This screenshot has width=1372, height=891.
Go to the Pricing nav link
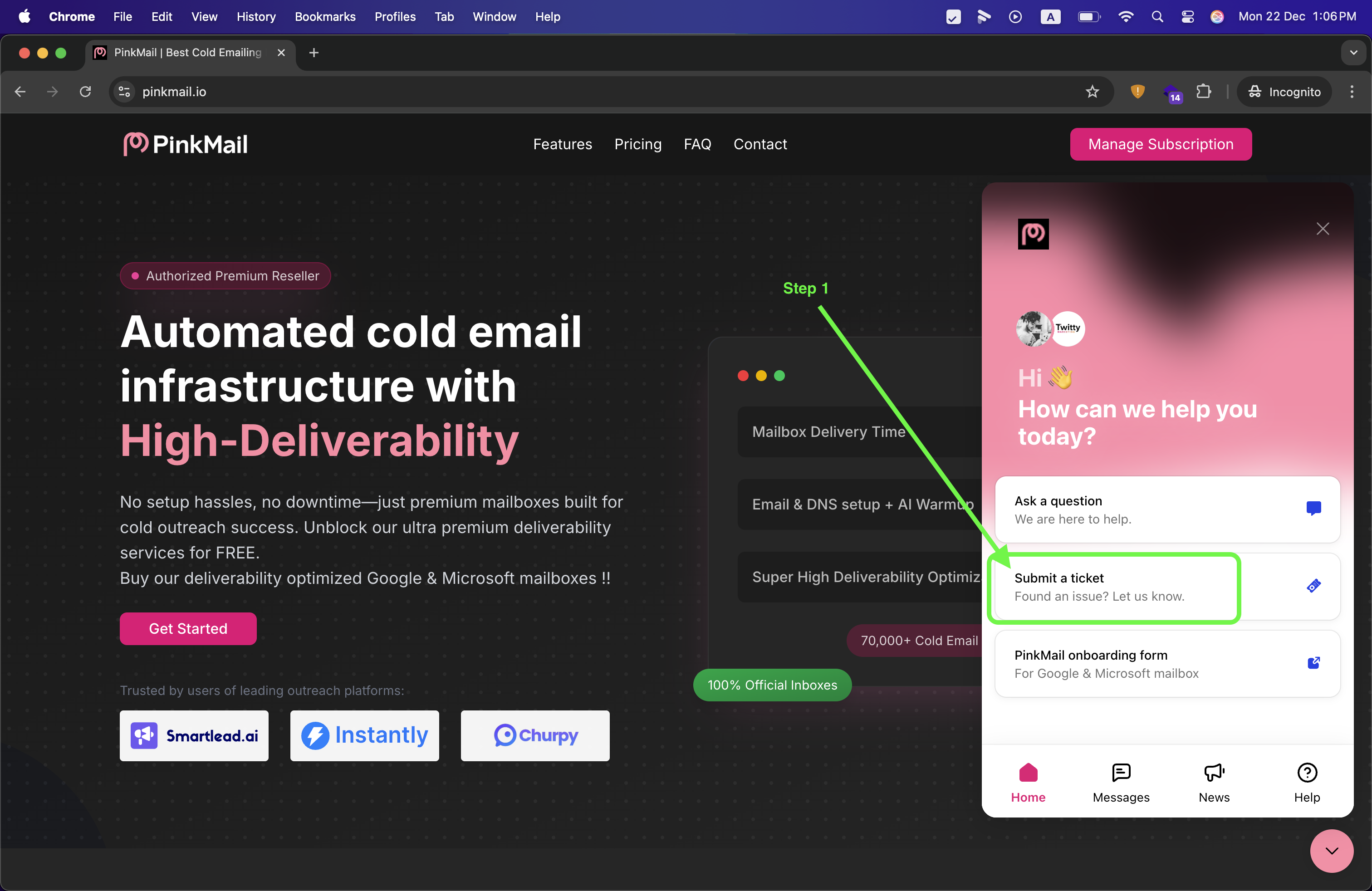pyautogui.click(x=637, y=144)
